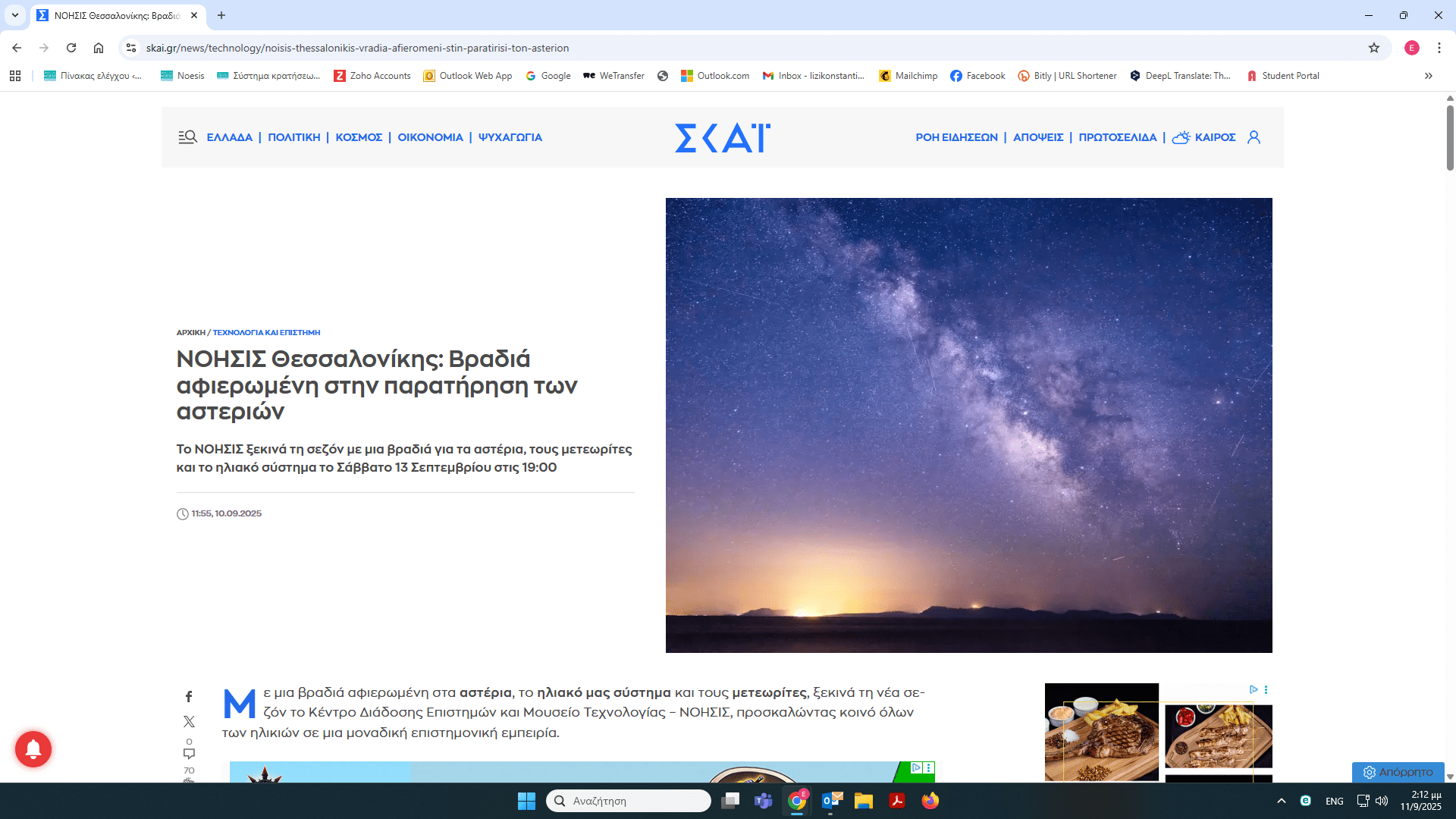Show hidden system tray icons
This screenshot has height=819, width=1456.
coord(1281,801)
